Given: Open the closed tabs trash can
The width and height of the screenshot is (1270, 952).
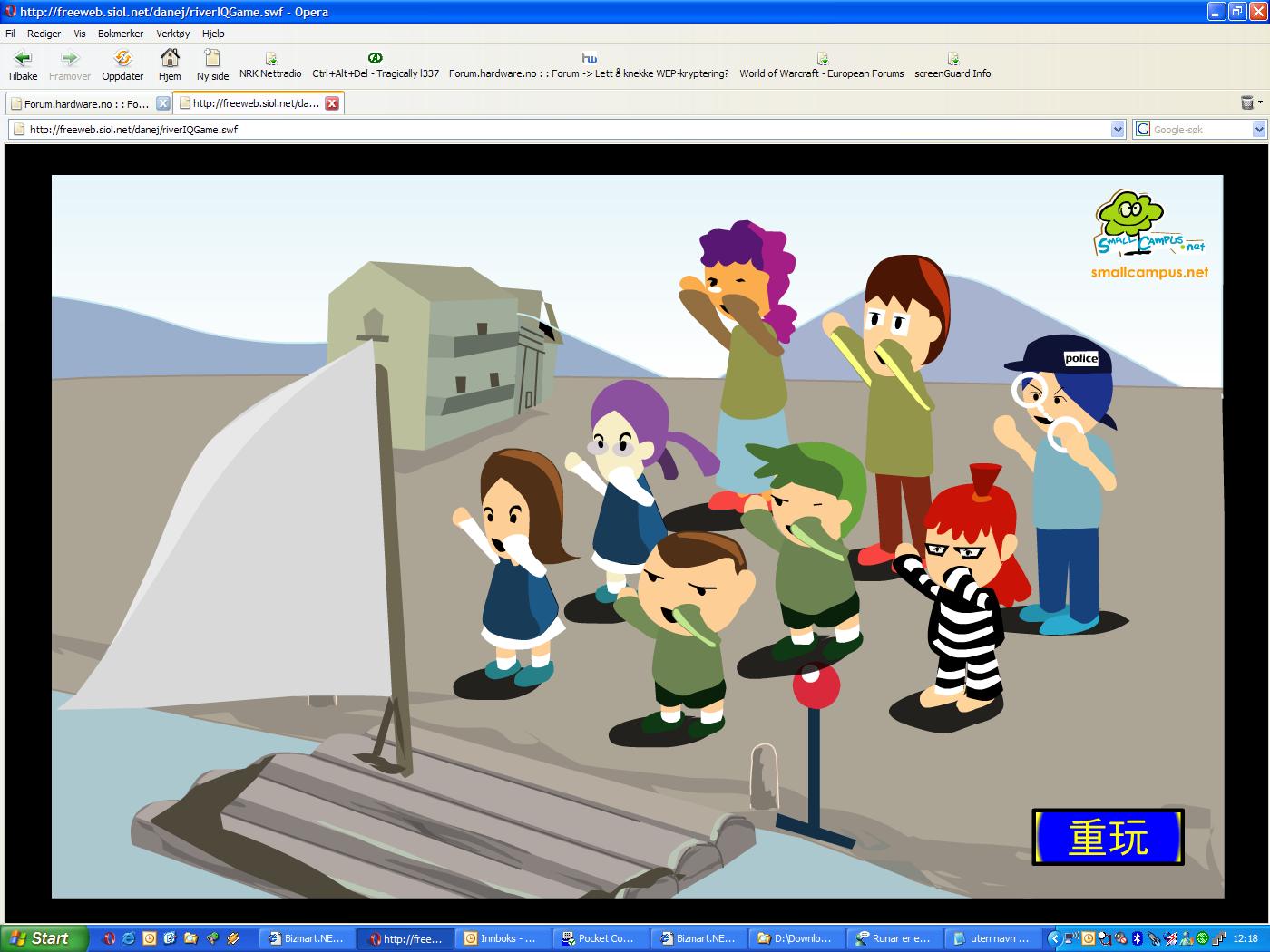Looking at the screenshot, I should point(1247,102).
